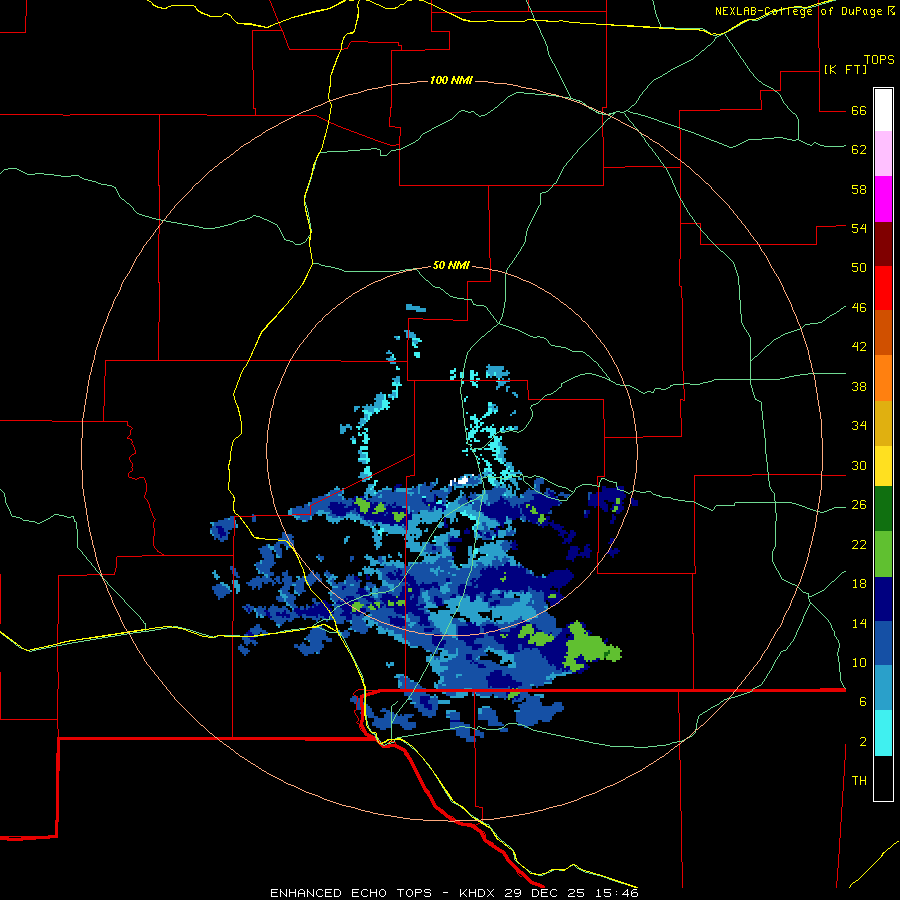Click the '30' scale value
Image resolution: width=900 pixels, height=900 pixels.
click(859, 465)
